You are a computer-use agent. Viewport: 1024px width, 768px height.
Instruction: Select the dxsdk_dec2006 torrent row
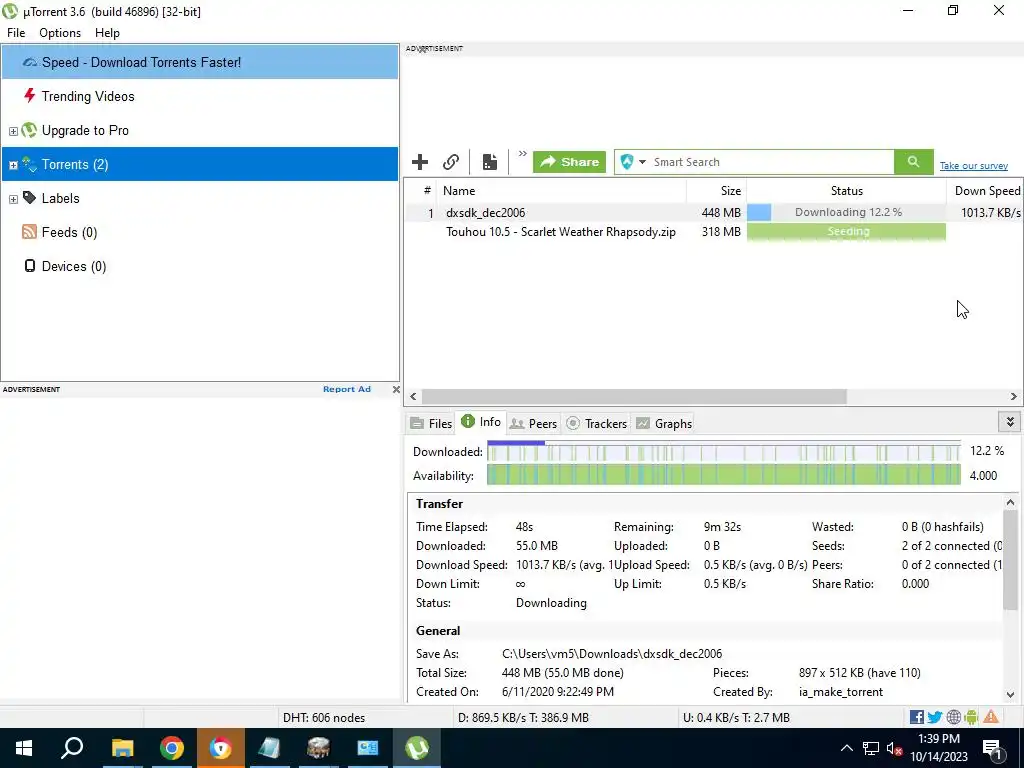[x=713, y=212]
